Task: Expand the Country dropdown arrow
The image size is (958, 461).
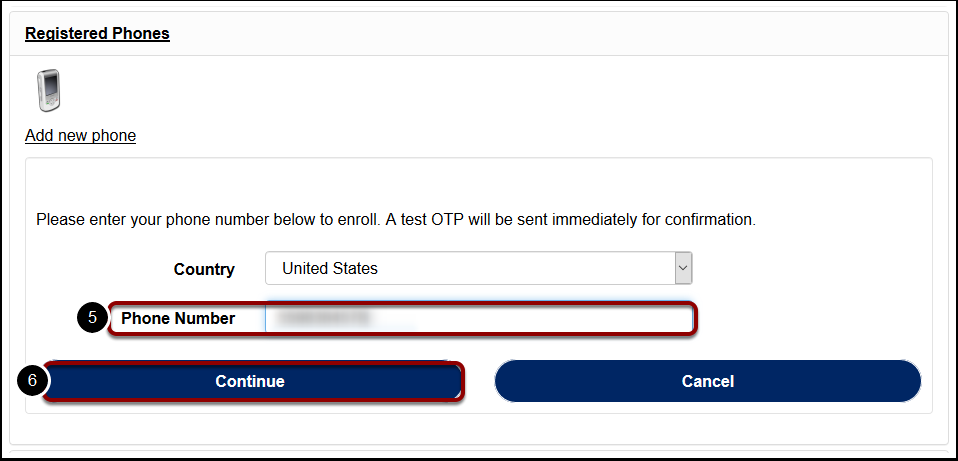Action: (x=683, y=268)
